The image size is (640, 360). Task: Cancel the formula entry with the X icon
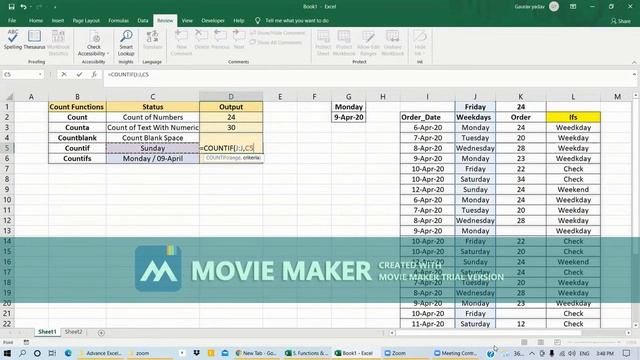[64, 74]
